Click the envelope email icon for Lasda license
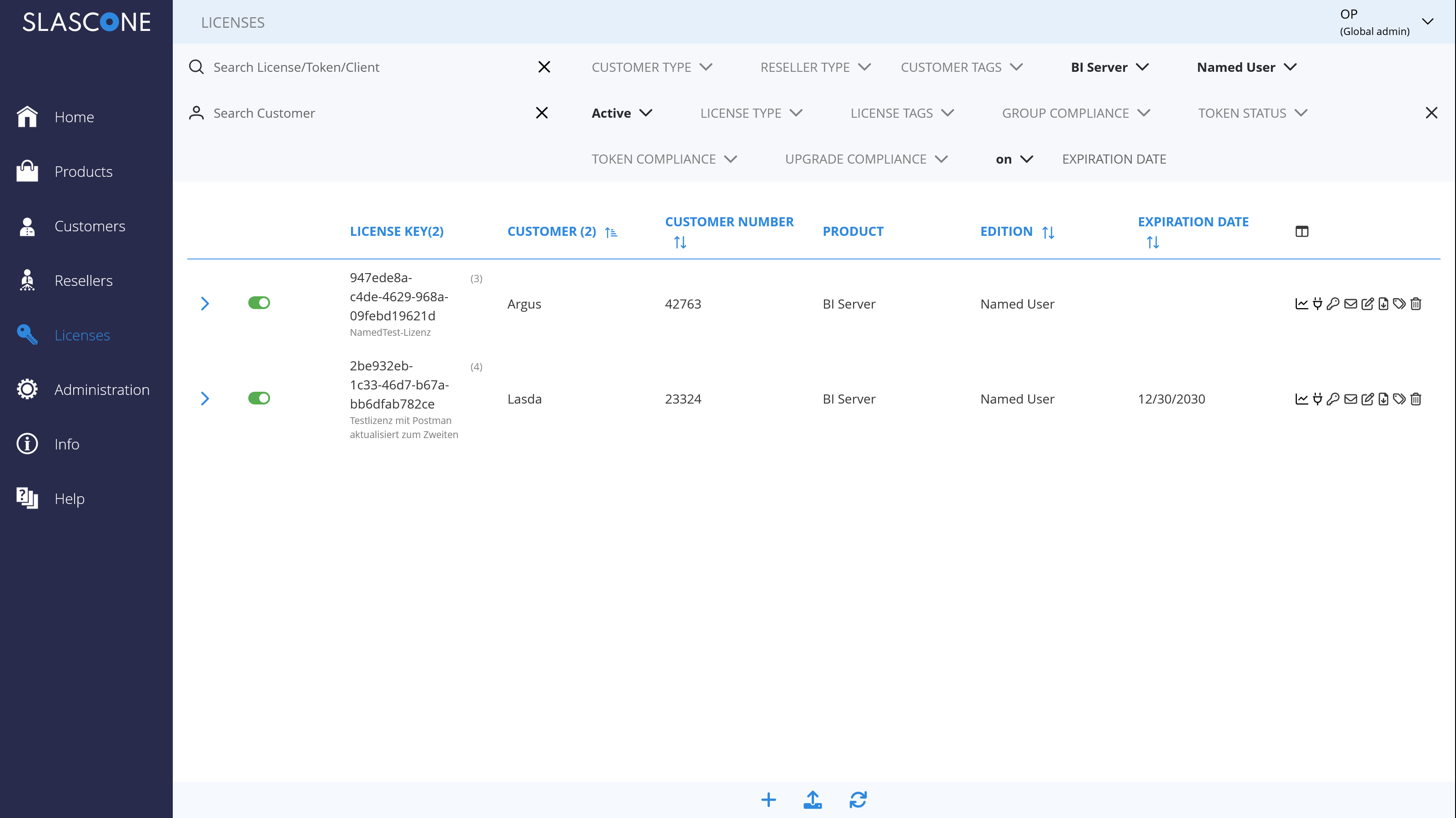Image resolution: width=1456 pixels, height=818 pixels. [1351, 399]
